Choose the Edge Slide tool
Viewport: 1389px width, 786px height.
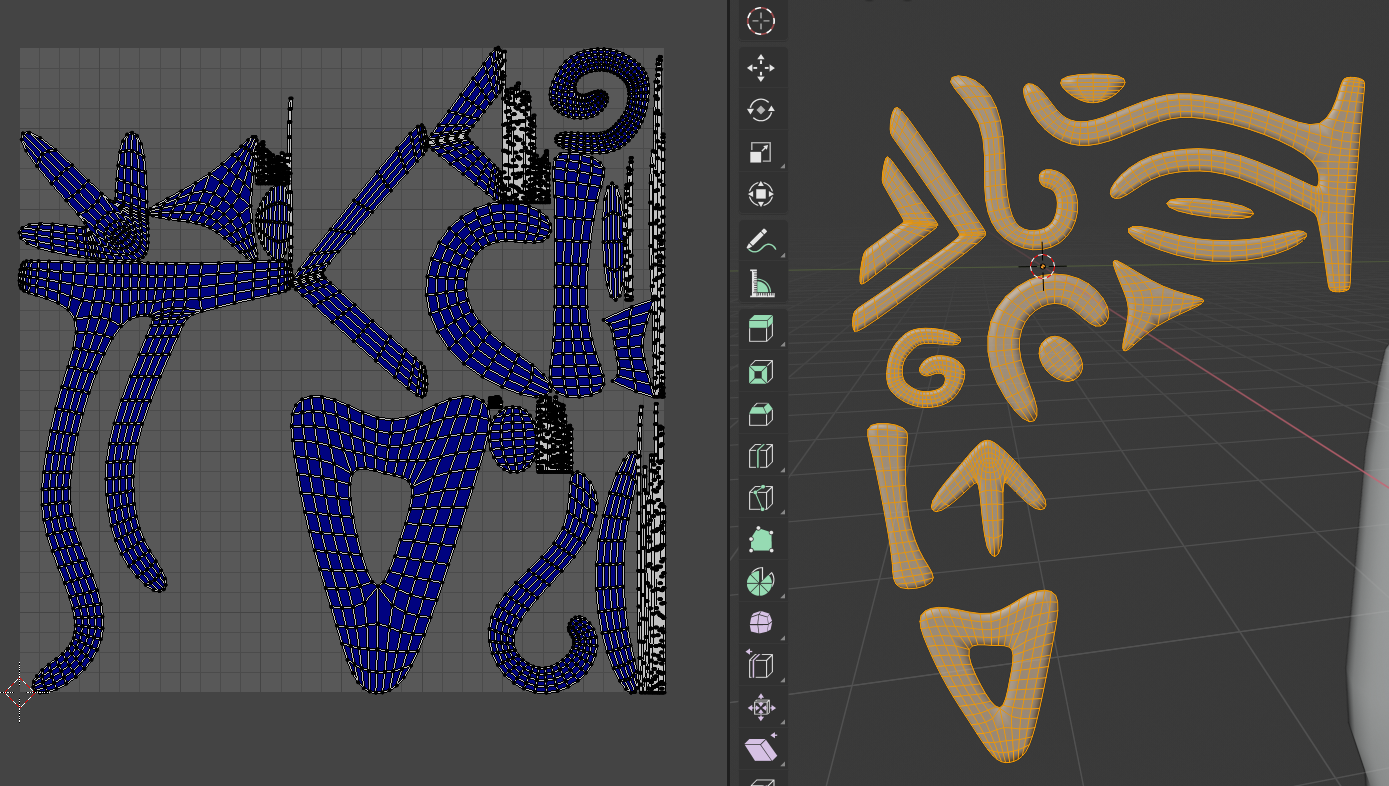coord(761,666)
